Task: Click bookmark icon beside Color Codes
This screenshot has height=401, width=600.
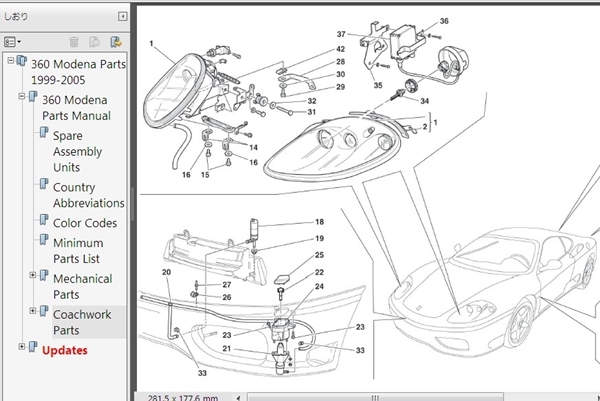Action: pos(44,220)
